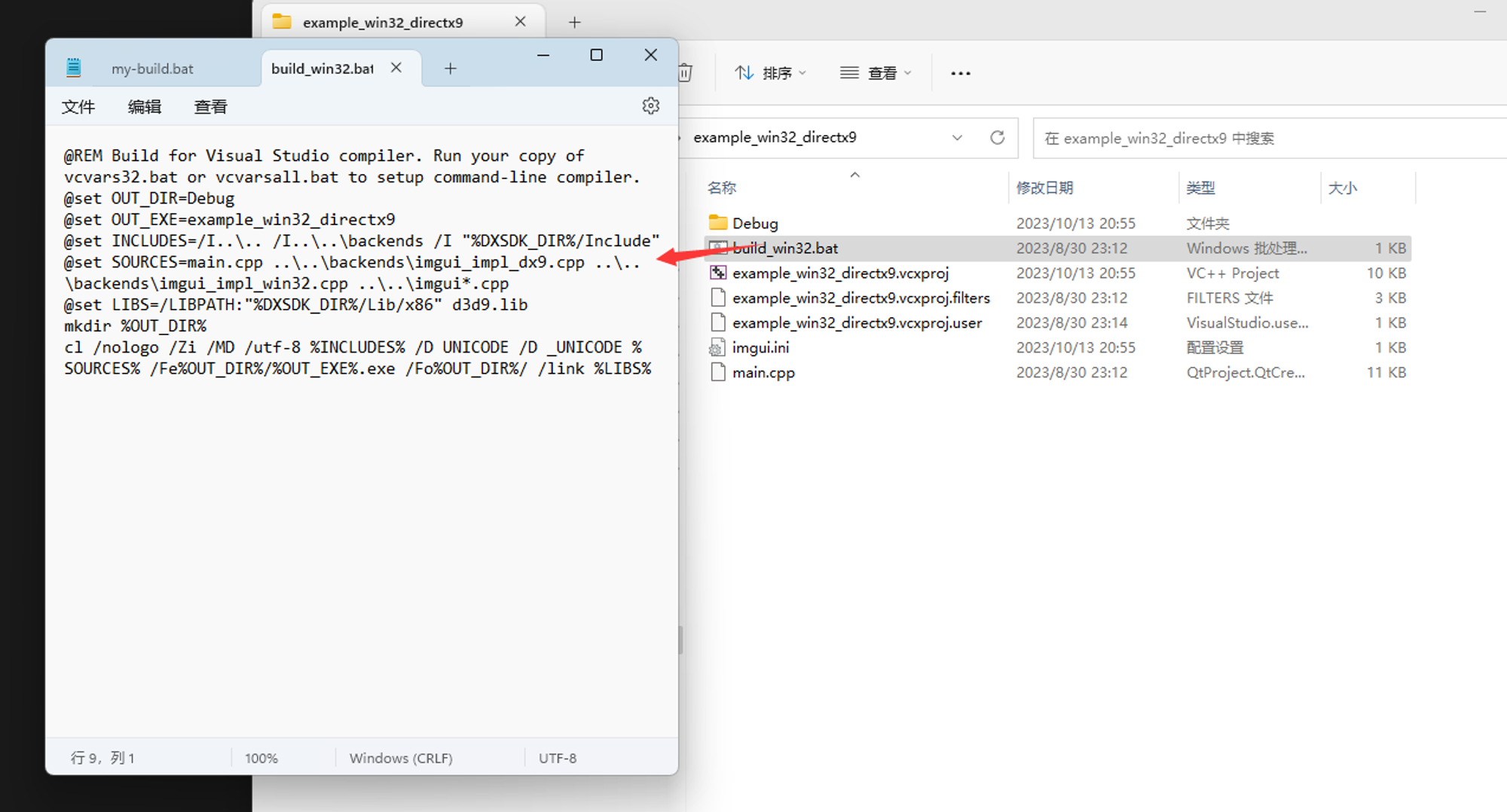
Task: Click the 100% zoom level control
Action: (261, 758)
